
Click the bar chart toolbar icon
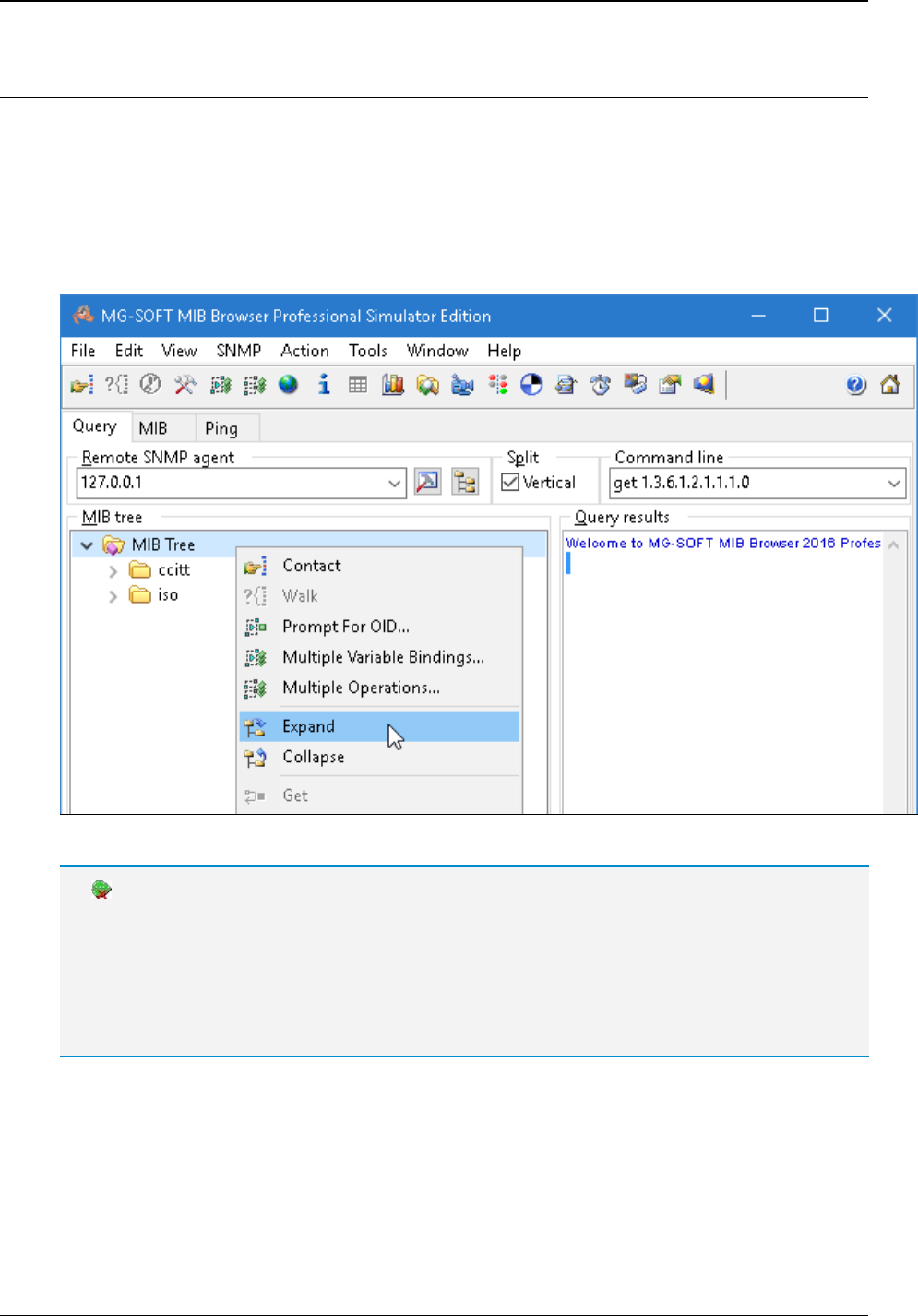(393, 385)
